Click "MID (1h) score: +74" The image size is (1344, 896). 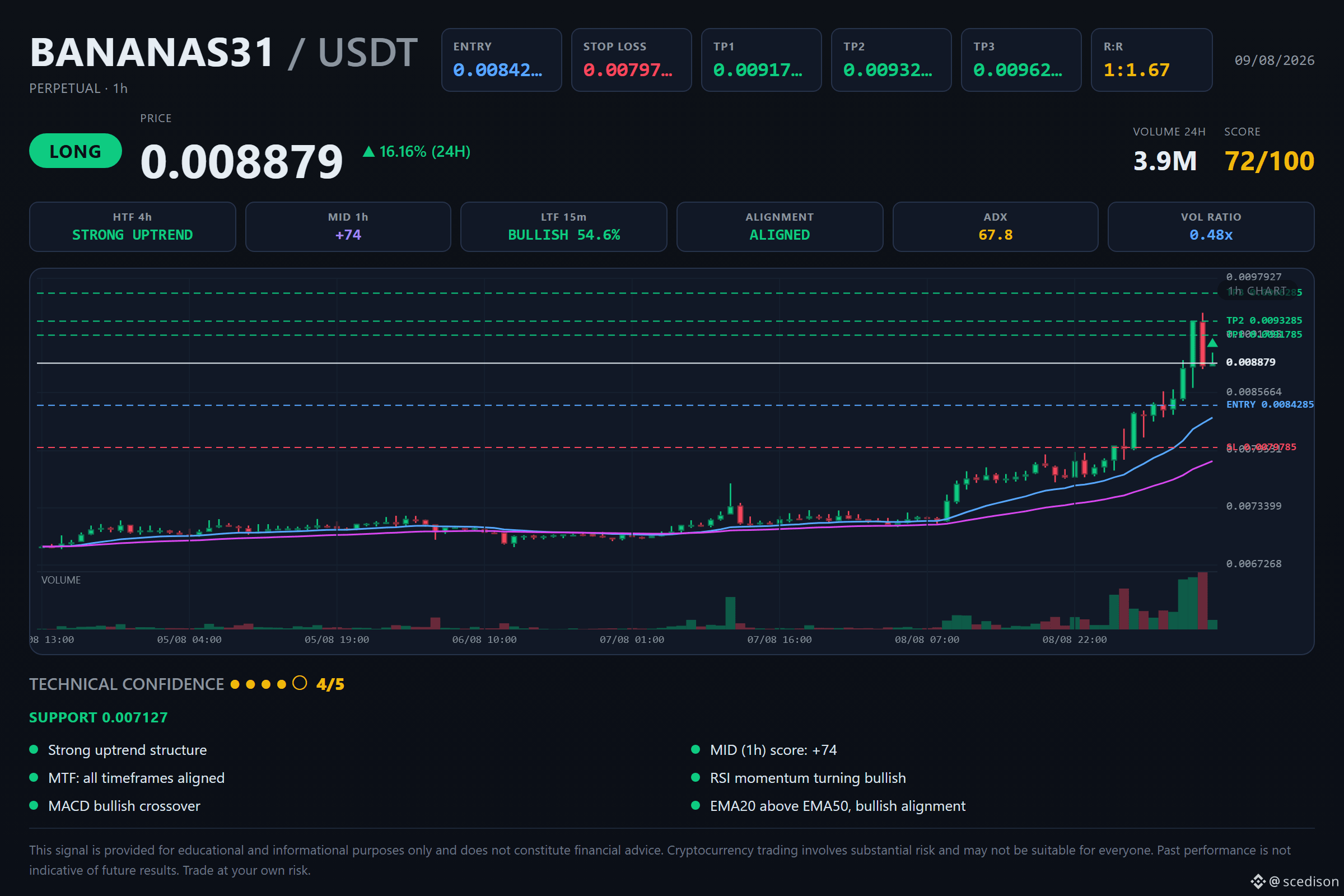(773, 750)
